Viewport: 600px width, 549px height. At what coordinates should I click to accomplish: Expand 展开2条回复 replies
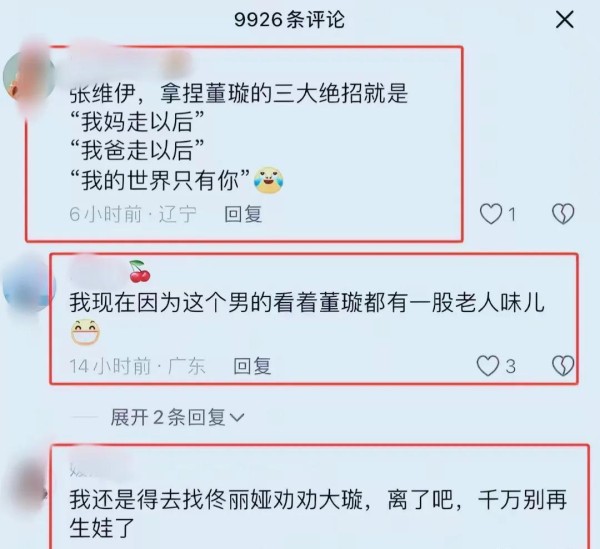177,417
